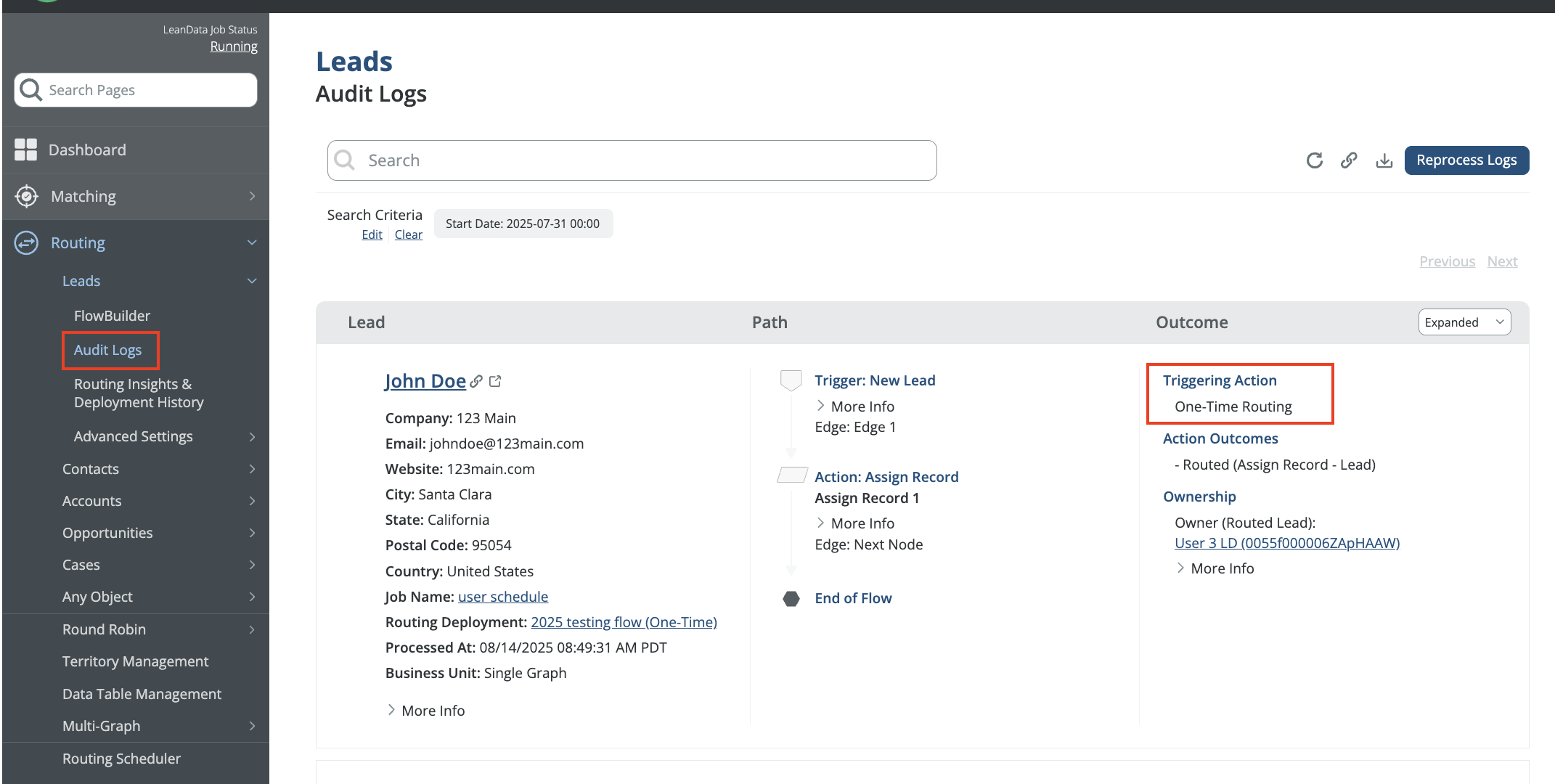Click End of Flow hexagon icon
1555x784 pixels.
791,598
